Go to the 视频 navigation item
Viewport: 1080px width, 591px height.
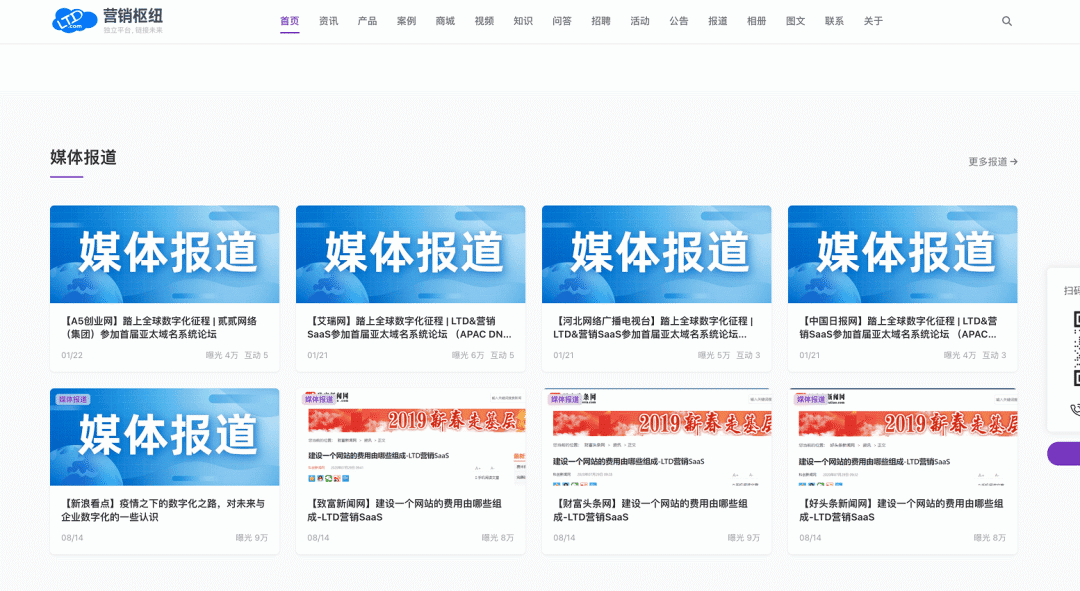(x=484, y=21)
